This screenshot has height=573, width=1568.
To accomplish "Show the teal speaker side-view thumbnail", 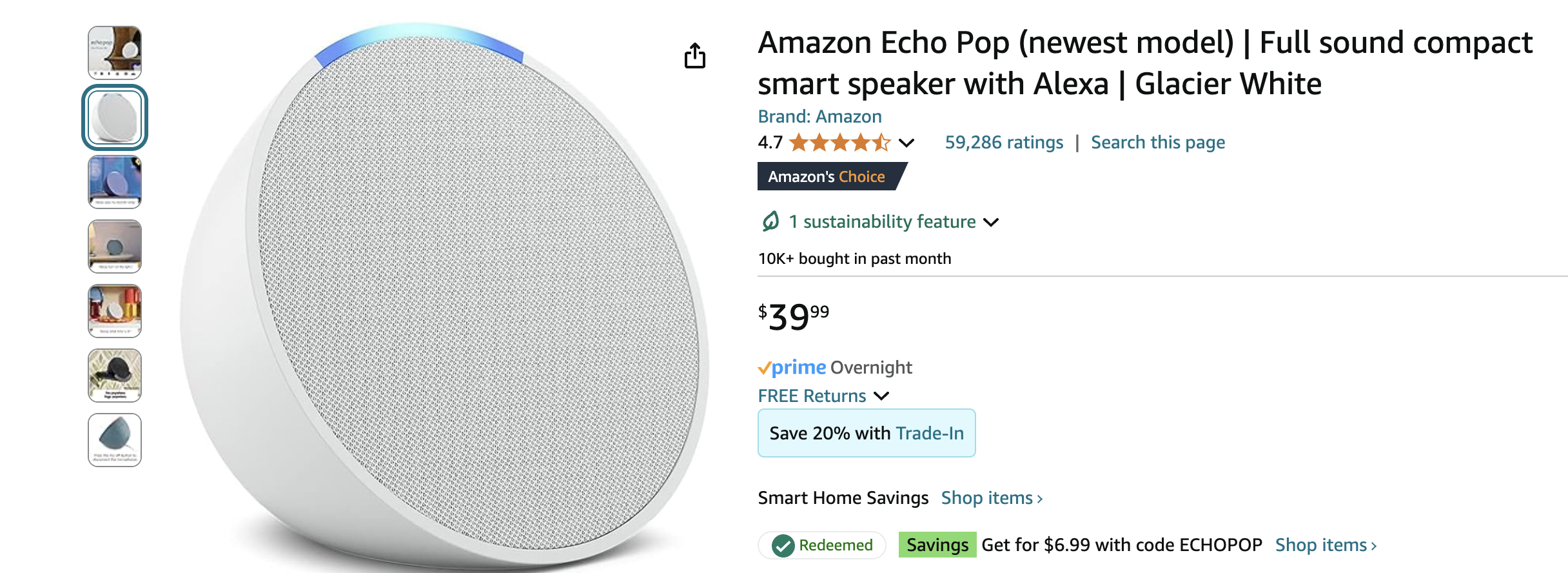I will pyautogui.click(x=115, y=440).
